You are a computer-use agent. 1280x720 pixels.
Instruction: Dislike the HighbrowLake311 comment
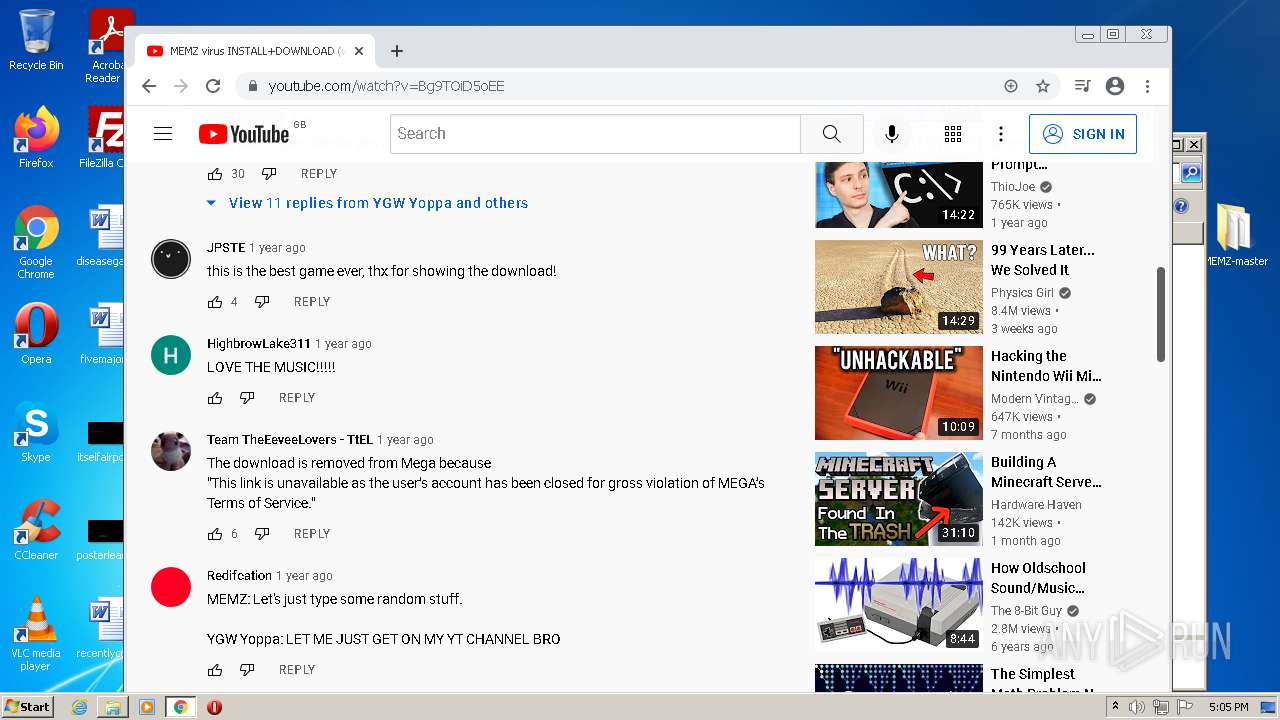[x=247, y=398]
